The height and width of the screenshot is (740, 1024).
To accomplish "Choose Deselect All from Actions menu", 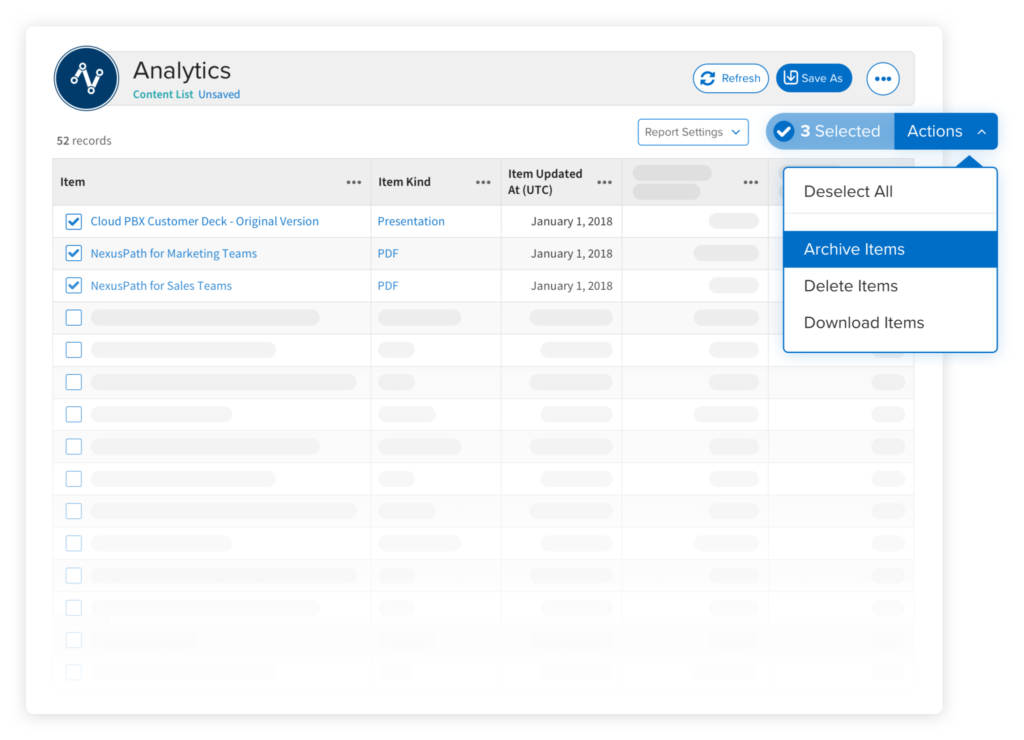I will (848, 192).
